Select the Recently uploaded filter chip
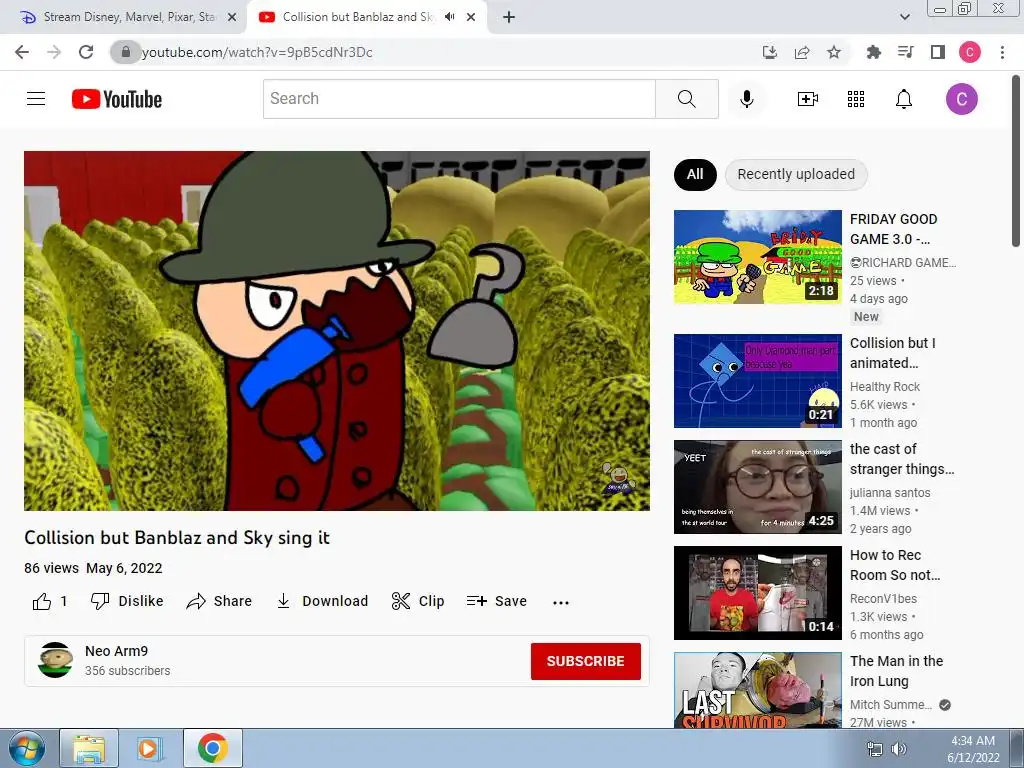This screenshot has height=768, width=1024. click(796, 174)
